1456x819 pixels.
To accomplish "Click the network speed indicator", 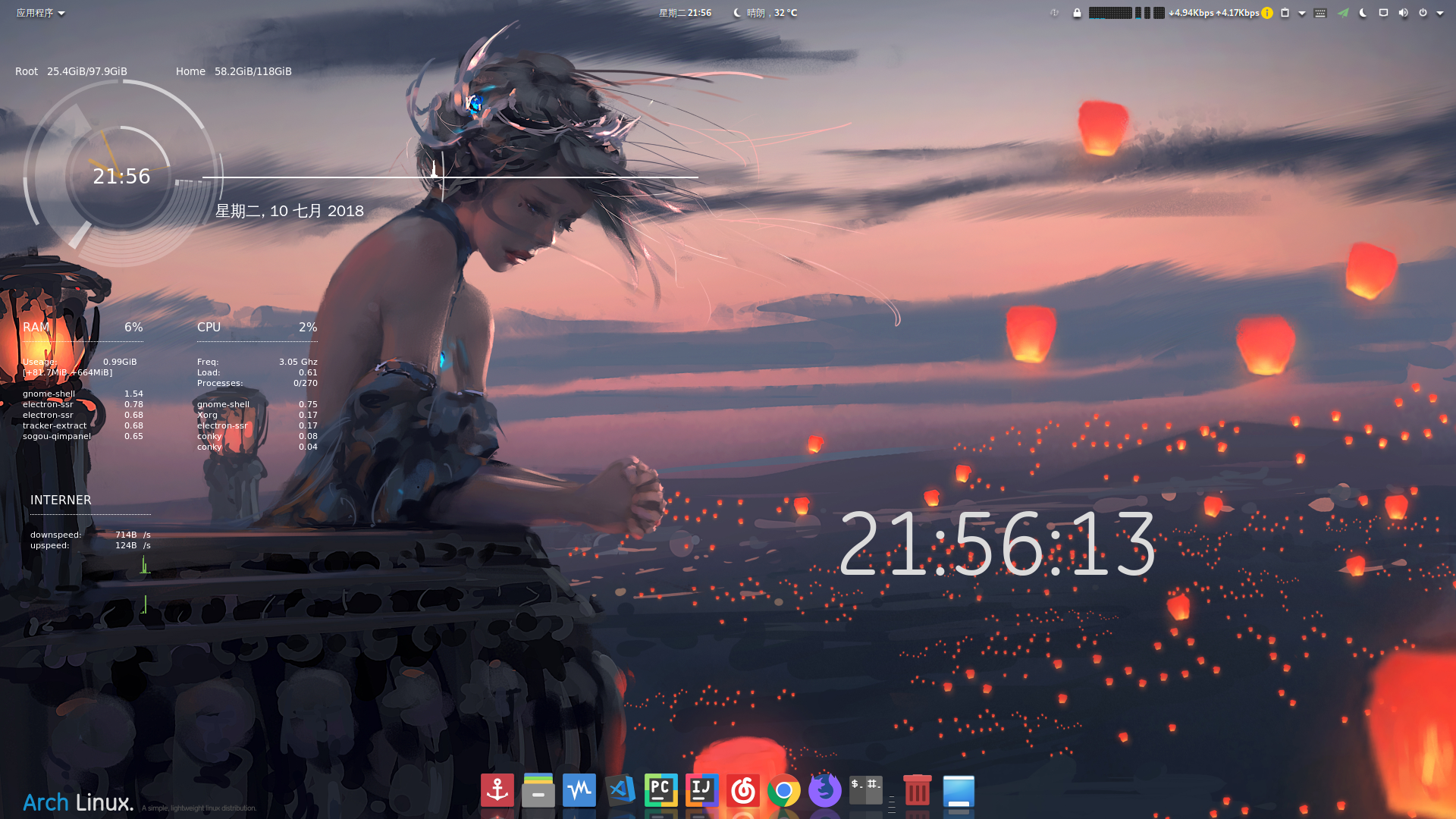I will [x=1213, y=13].
